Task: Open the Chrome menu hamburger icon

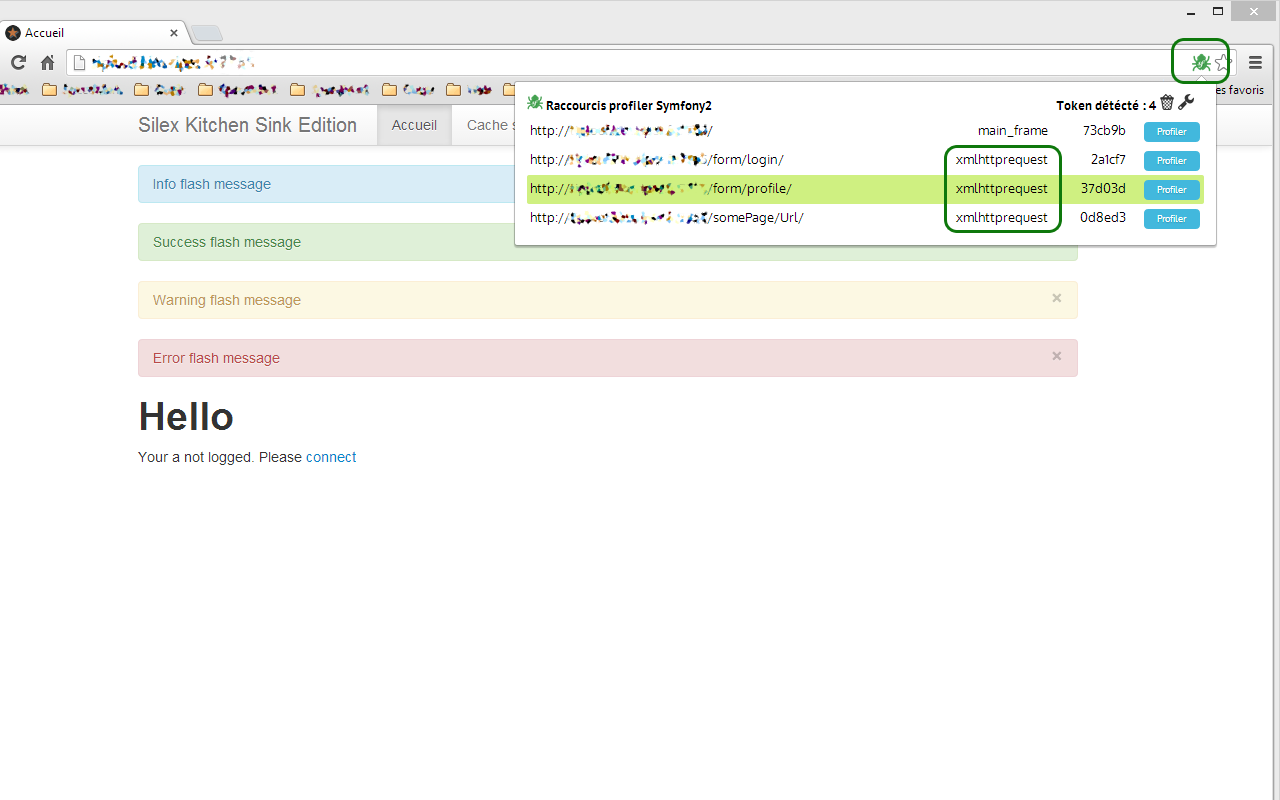Action: click(1255, 61)
